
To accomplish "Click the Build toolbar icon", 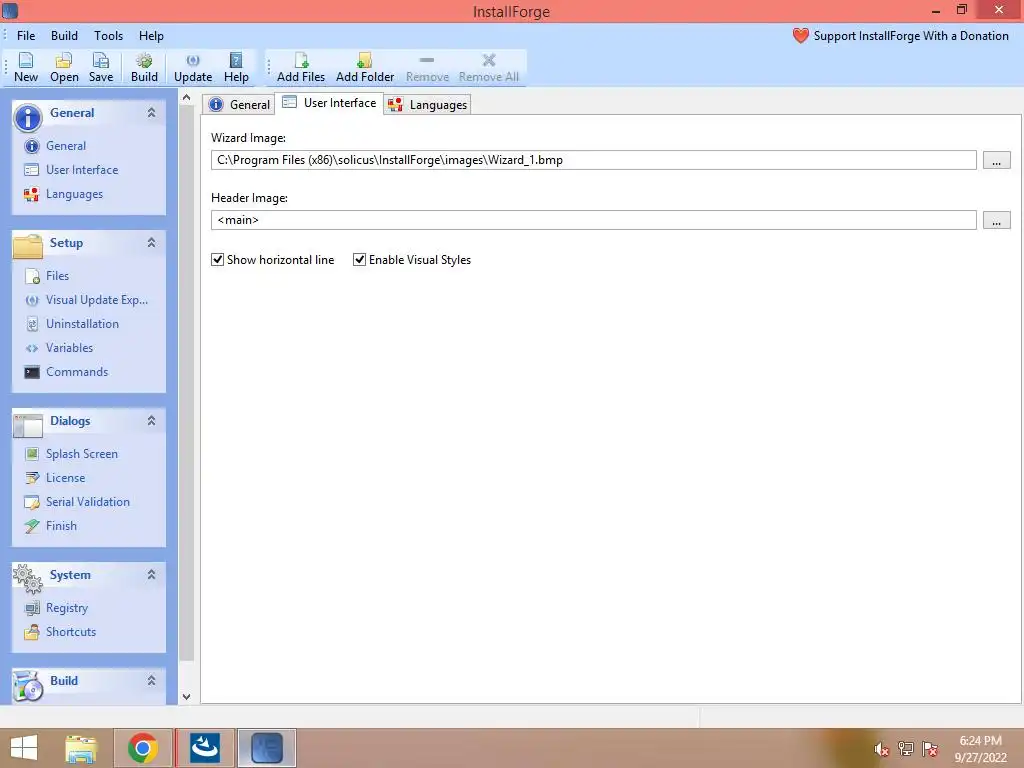I will click(144, 68).
